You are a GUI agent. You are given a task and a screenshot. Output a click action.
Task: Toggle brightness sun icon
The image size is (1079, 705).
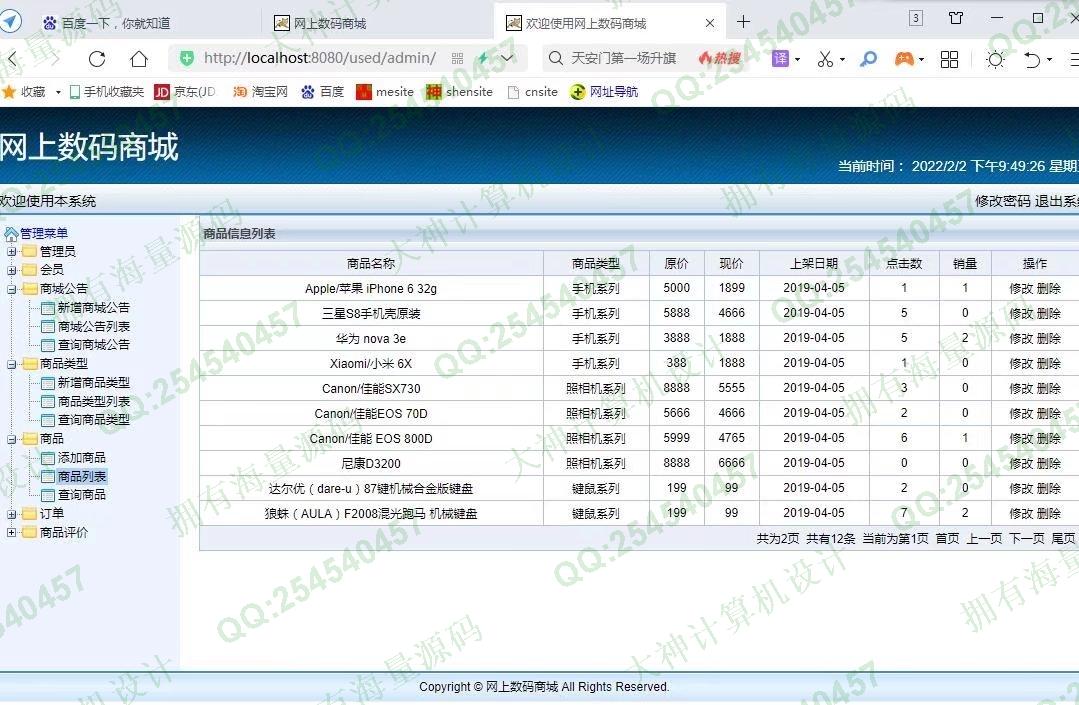tap(995, 59)
